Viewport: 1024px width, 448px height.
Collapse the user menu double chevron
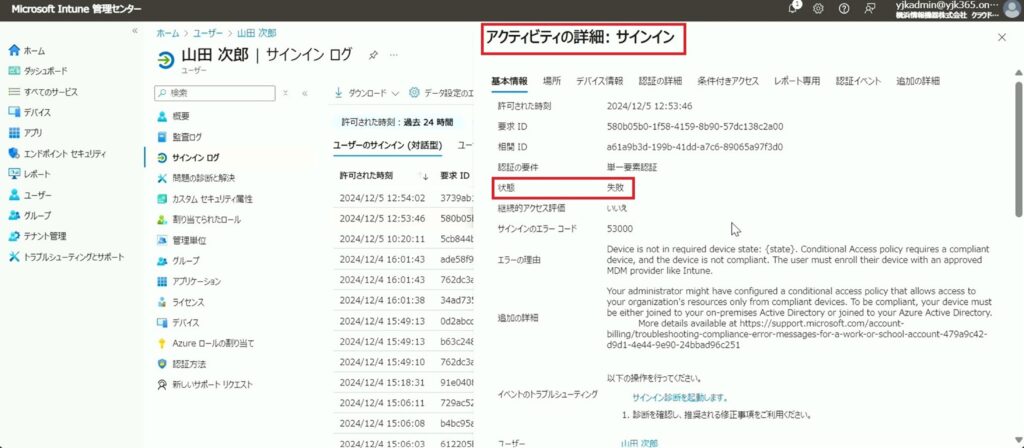(304, 93)
